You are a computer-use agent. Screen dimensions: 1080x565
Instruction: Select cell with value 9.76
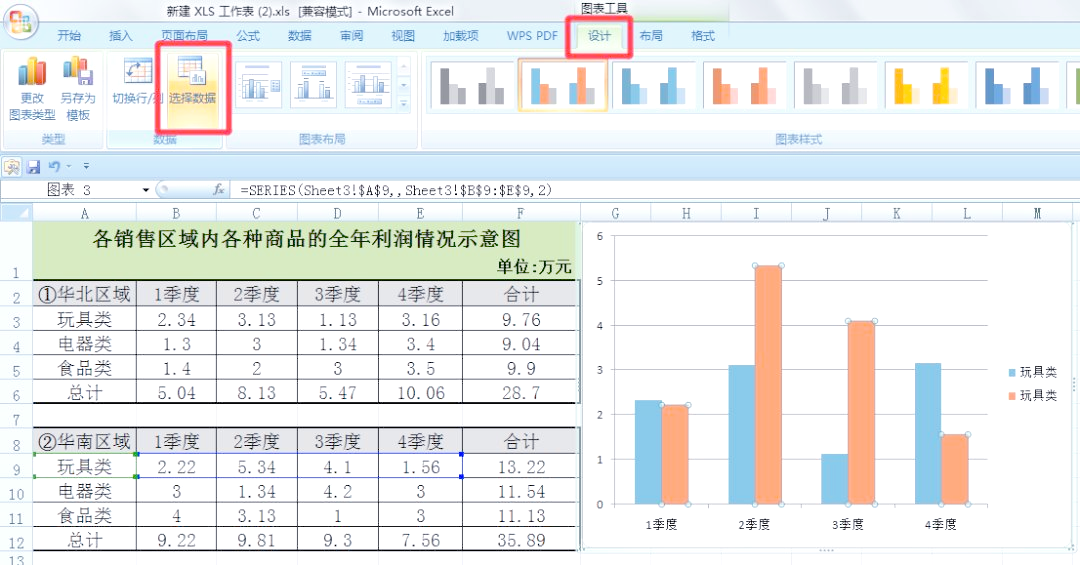[521, 320]
